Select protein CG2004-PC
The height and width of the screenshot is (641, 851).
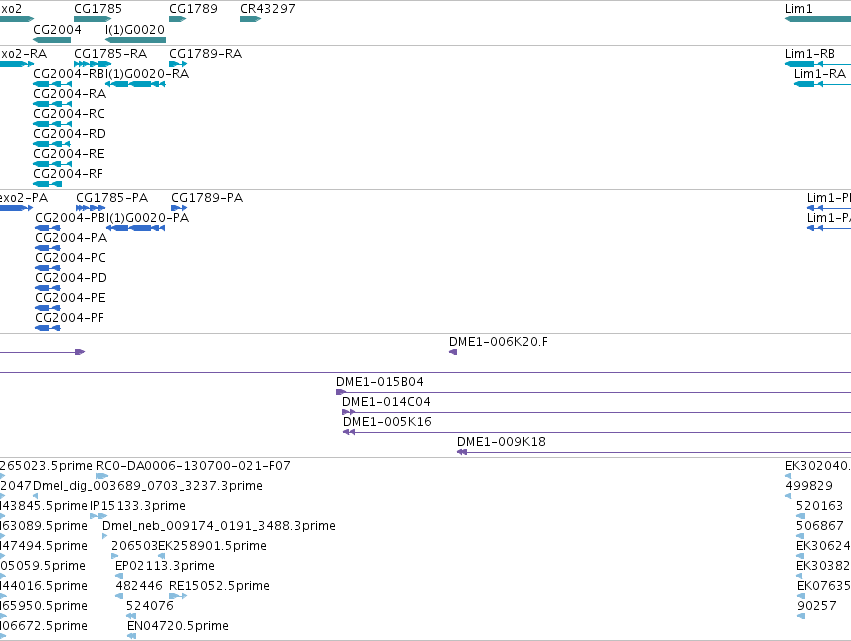click(x=48, y=269)
